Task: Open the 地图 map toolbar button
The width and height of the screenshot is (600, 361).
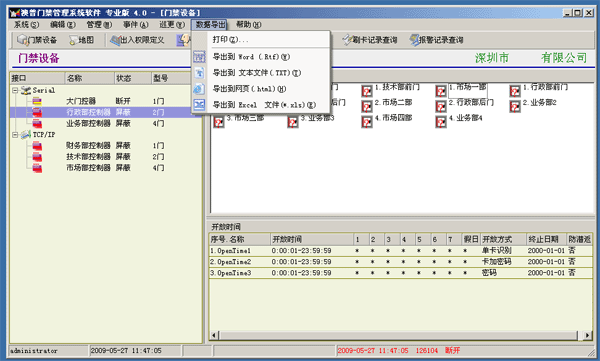Action: click(x=81, y=40)
